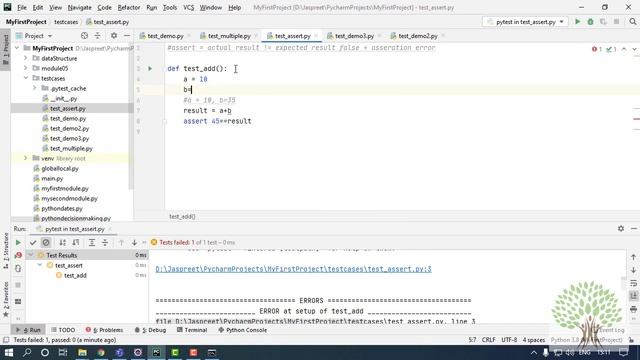Click Collapse All icon in Run toolbar
The width and height of the screenshot is (640, 360).
point(105,242)
